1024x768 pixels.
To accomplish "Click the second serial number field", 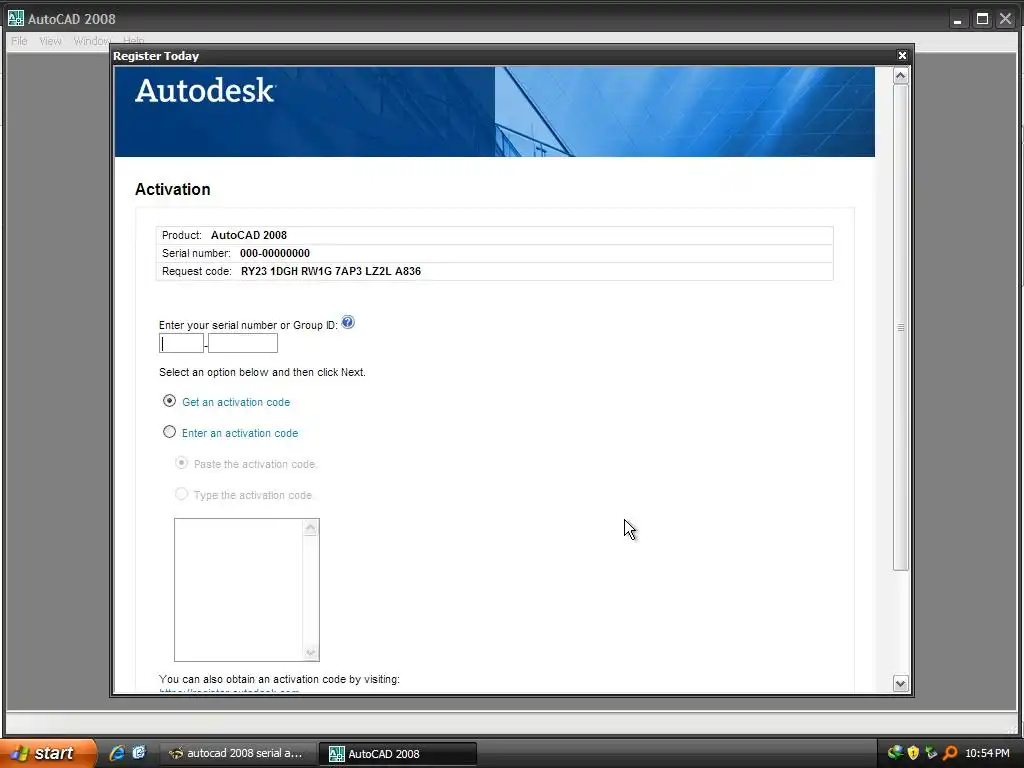I will pyautogui.click(x=243, y=343).
